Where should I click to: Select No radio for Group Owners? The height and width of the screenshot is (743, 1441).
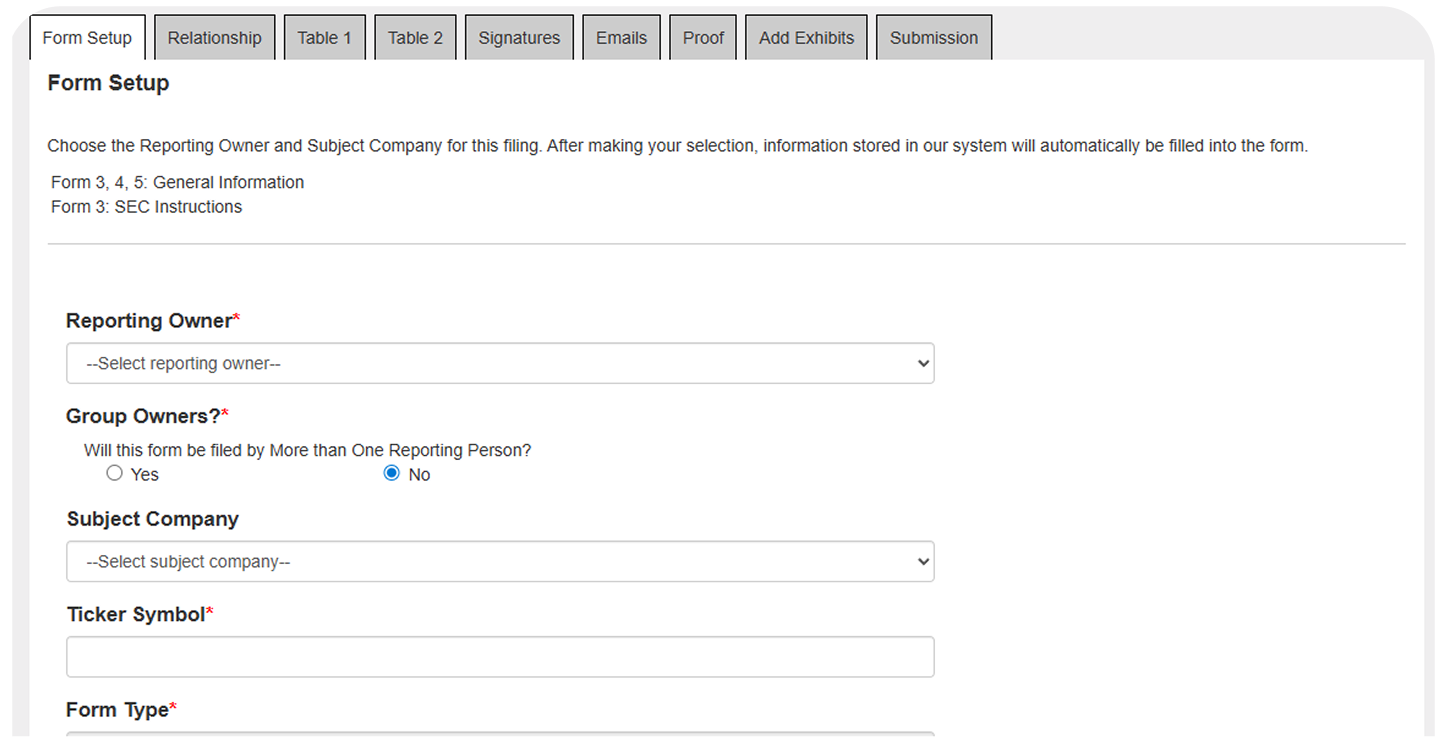(x=392, y=473)
